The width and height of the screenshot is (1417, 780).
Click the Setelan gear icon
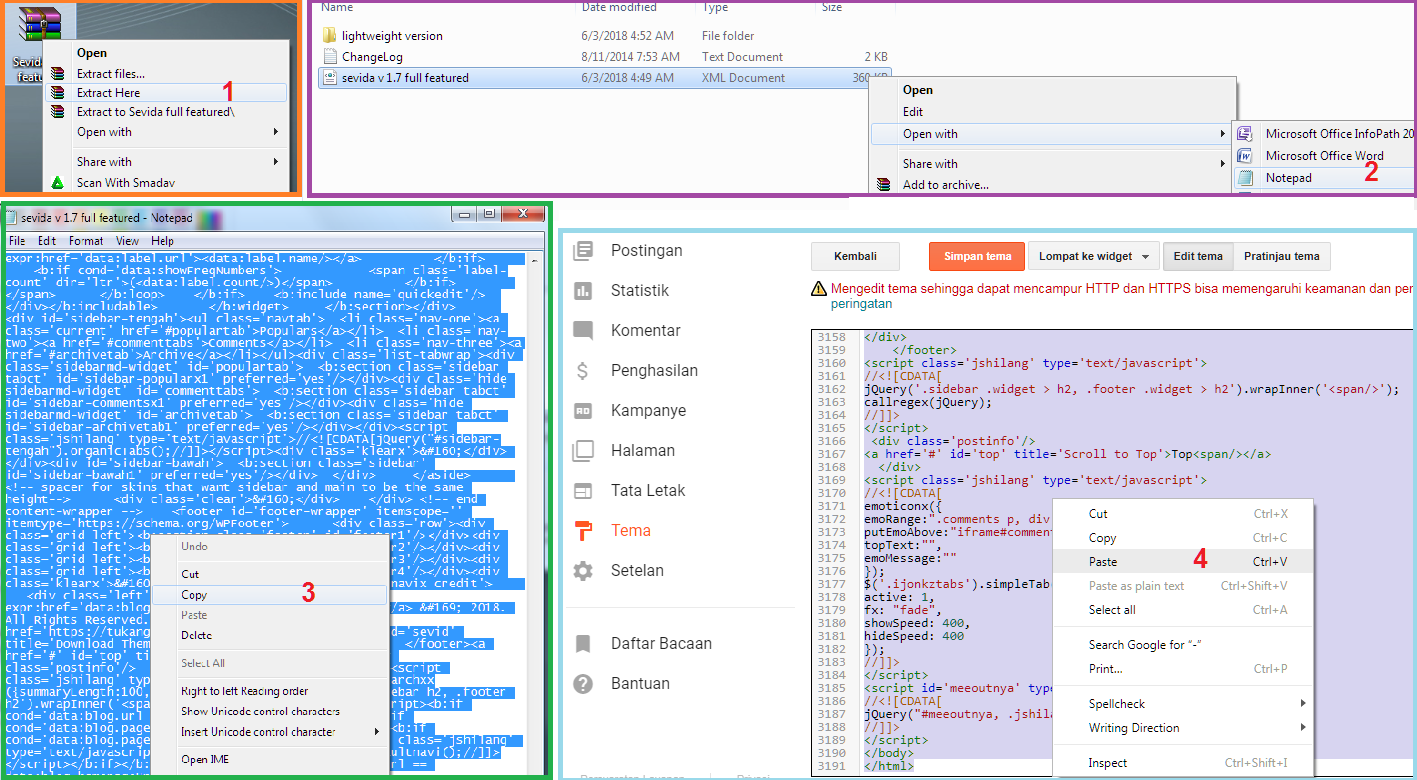(583, 571)
